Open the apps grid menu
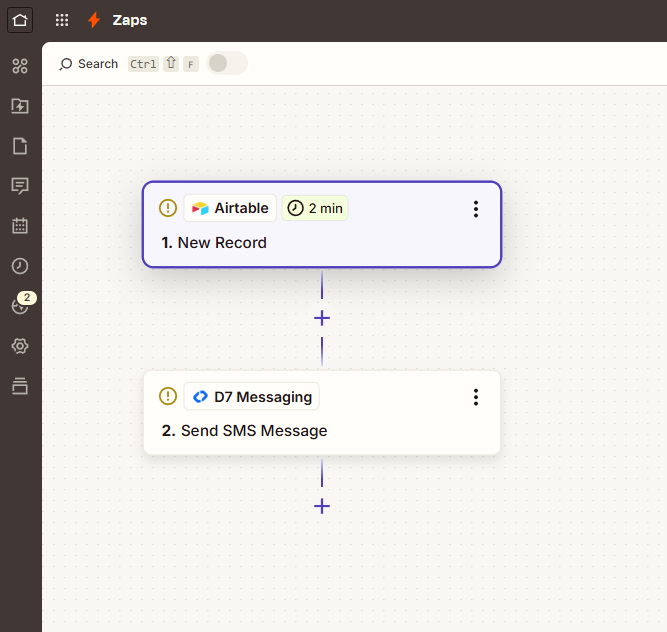Image resolution: width=667 pixels, height=632 pixels. pos(62,20)
